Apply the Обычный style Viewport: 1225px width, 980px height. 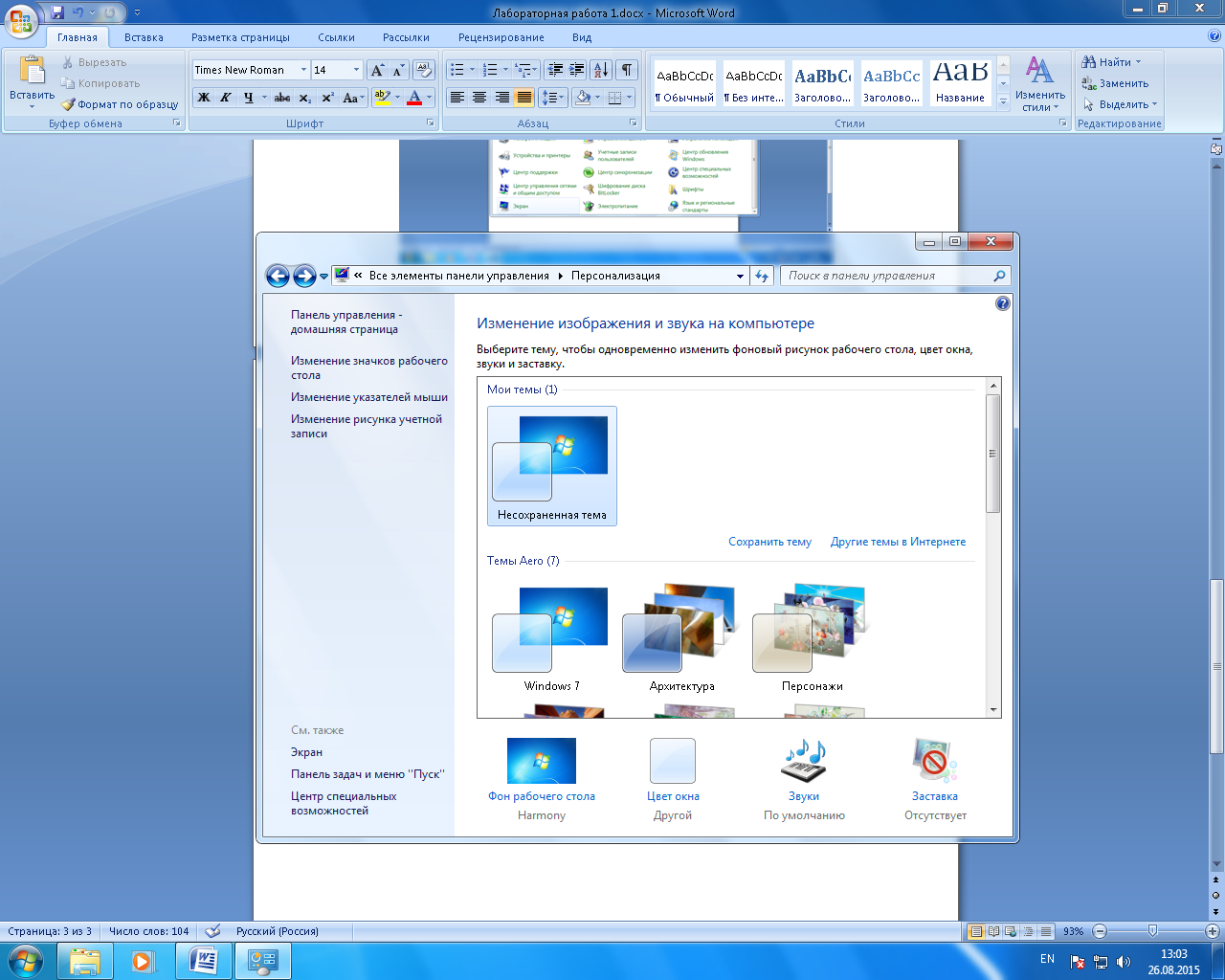pos(685,84)
